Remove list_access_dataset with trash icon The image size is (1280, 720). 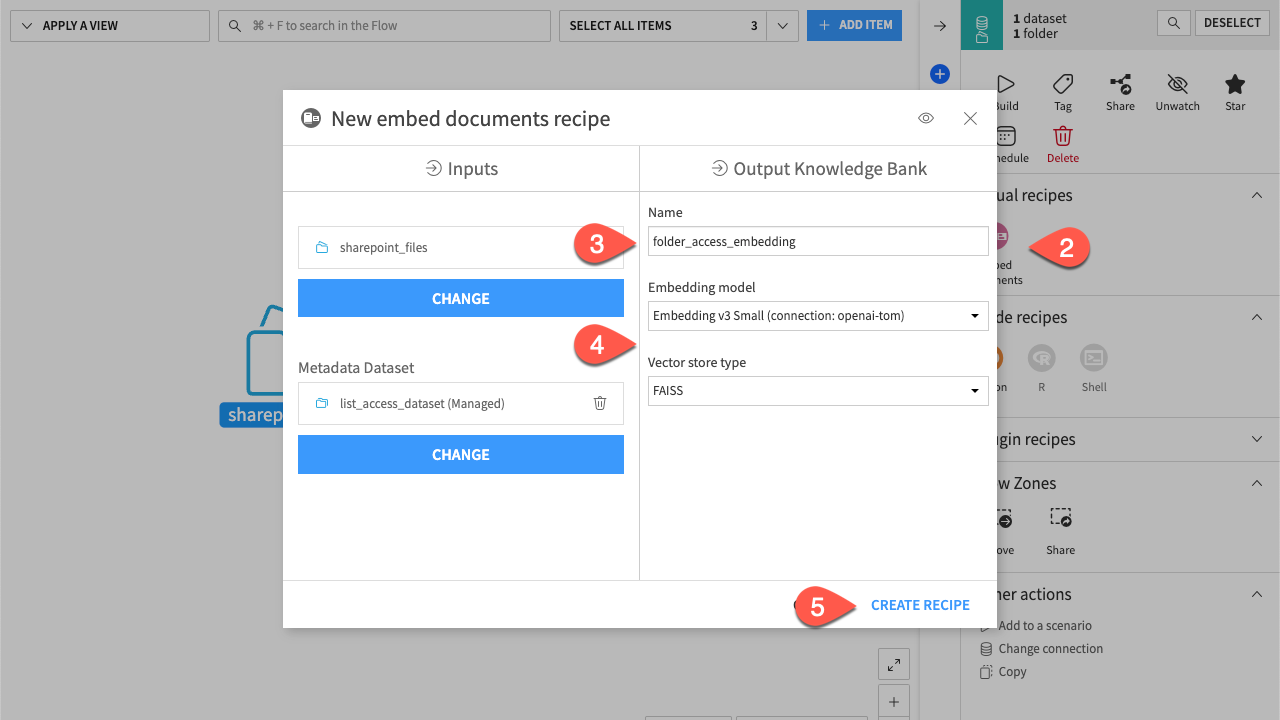600,403
